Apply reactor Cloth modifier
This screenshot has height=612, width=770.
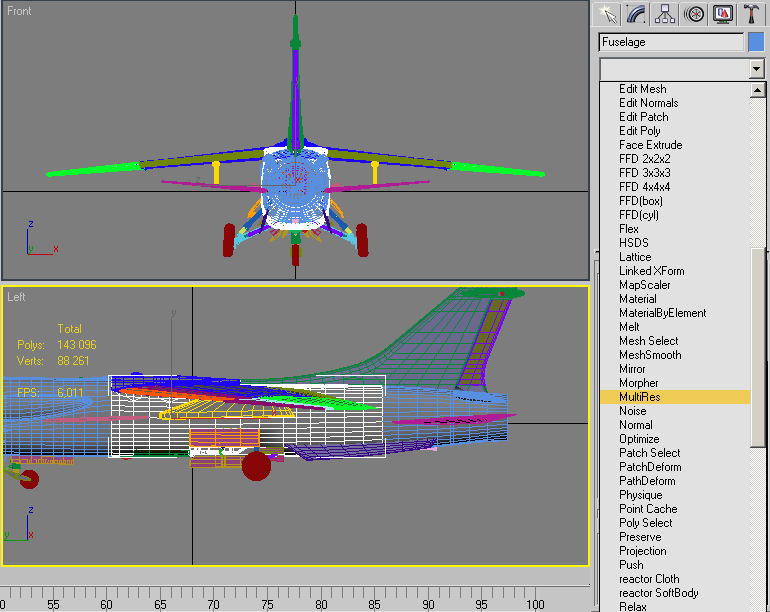[649, 579]
